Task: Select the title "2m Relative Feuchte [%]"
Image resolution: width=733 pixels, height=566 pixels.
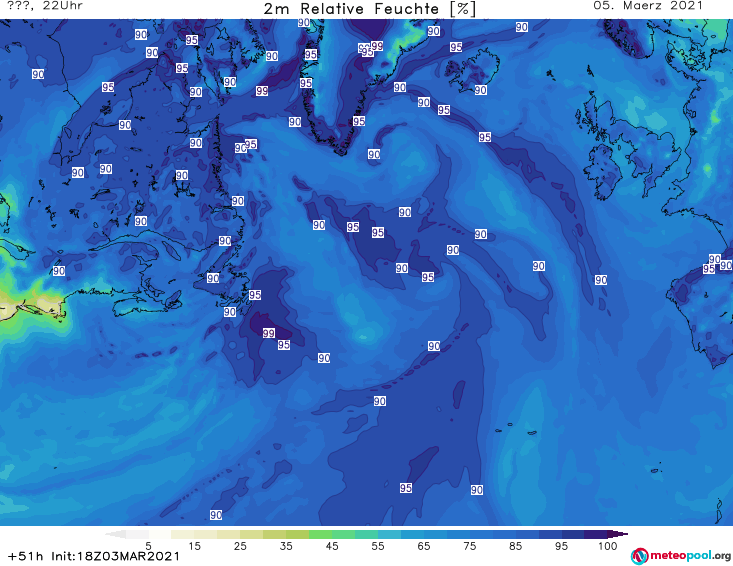Action: tap(370, 9)
